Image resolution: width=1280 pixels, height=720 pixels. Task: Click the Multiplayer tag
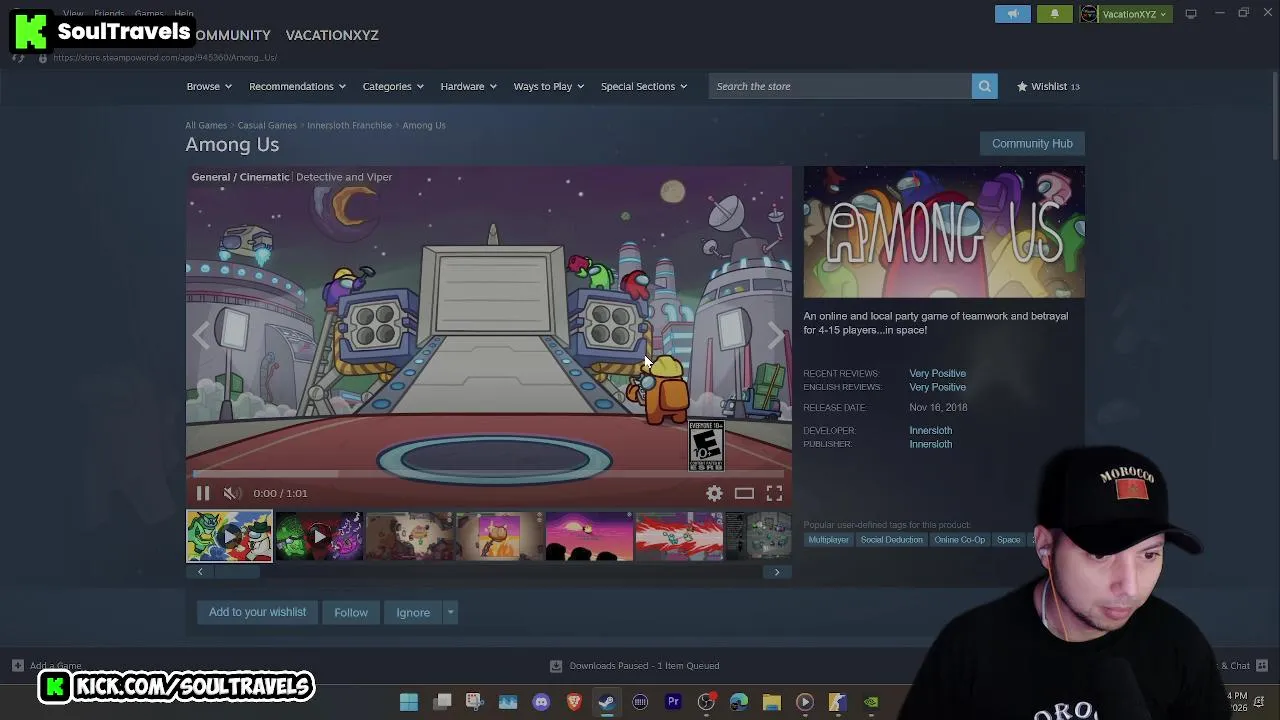(x=828, y=540)
